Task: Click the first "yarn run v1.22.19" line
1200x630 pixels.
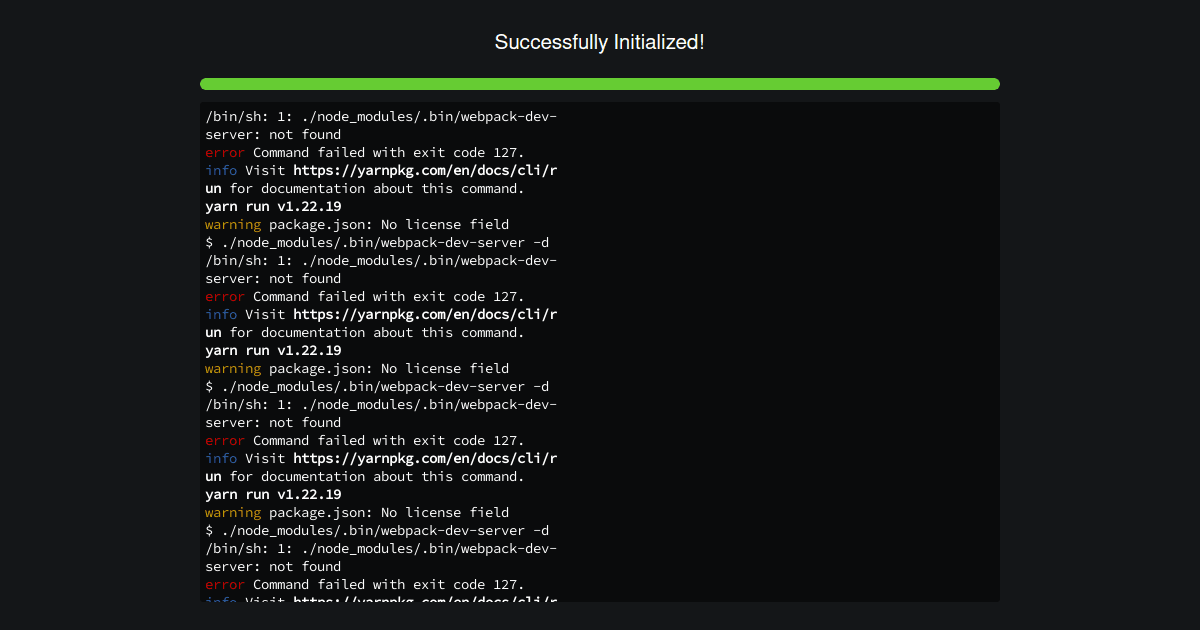Action: click(x=273, y=206)
